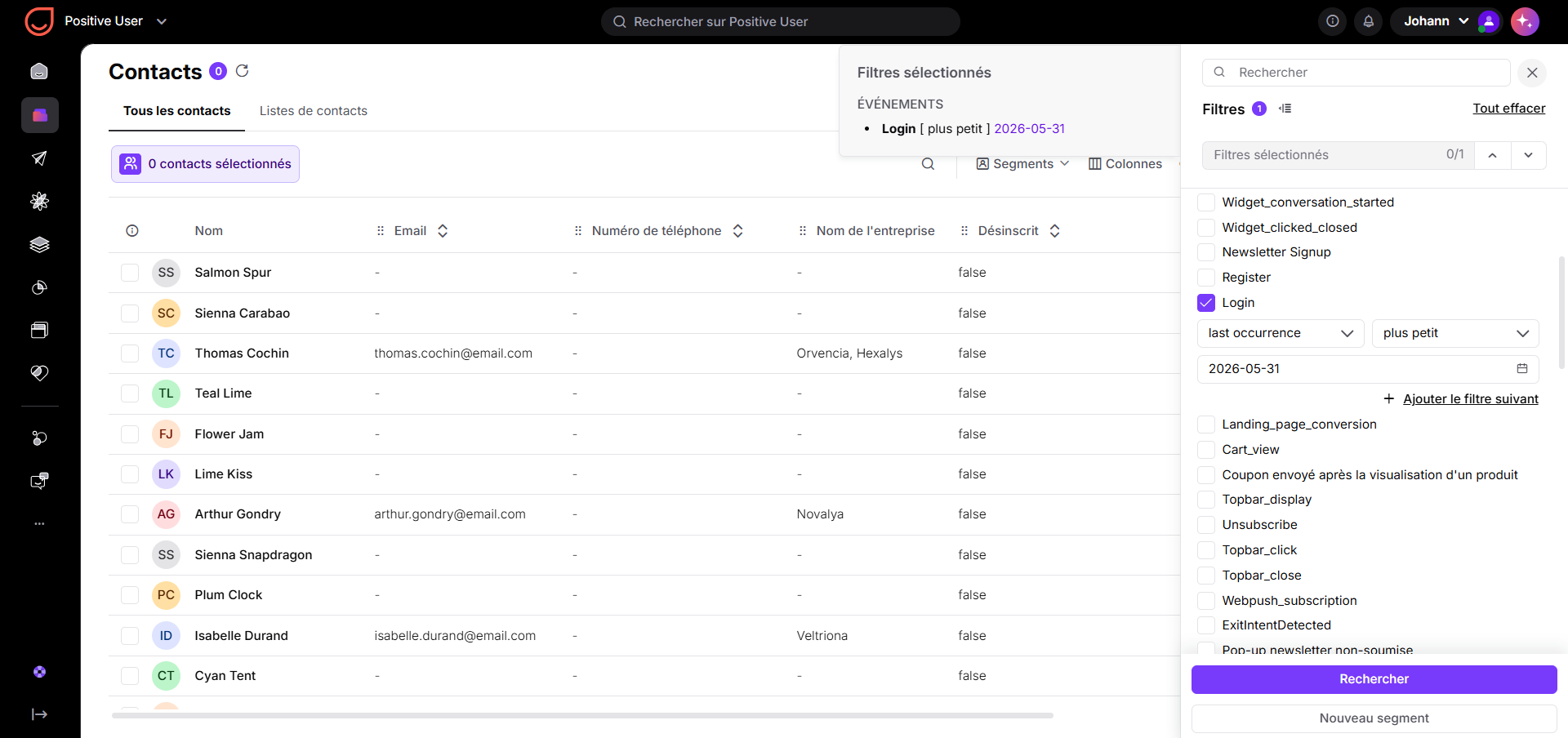This screenshot has width=1568, height=738.
Task: Open the Positive User workspace dropdown
Action: pyautogui.click(x=115, y=21)
